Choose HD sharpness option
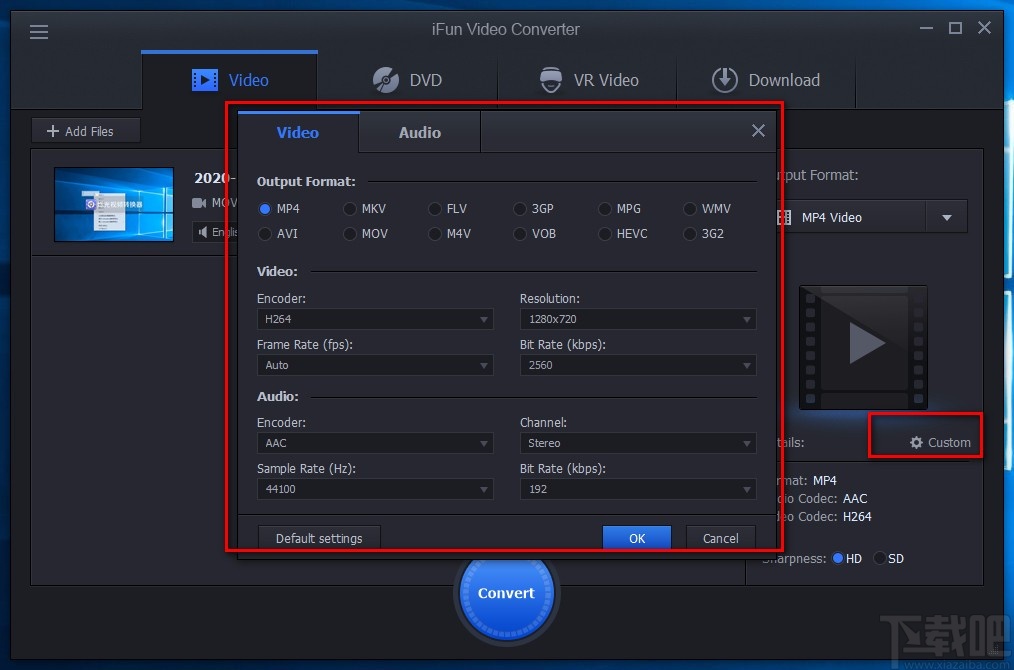 click(x=847, y=558)
